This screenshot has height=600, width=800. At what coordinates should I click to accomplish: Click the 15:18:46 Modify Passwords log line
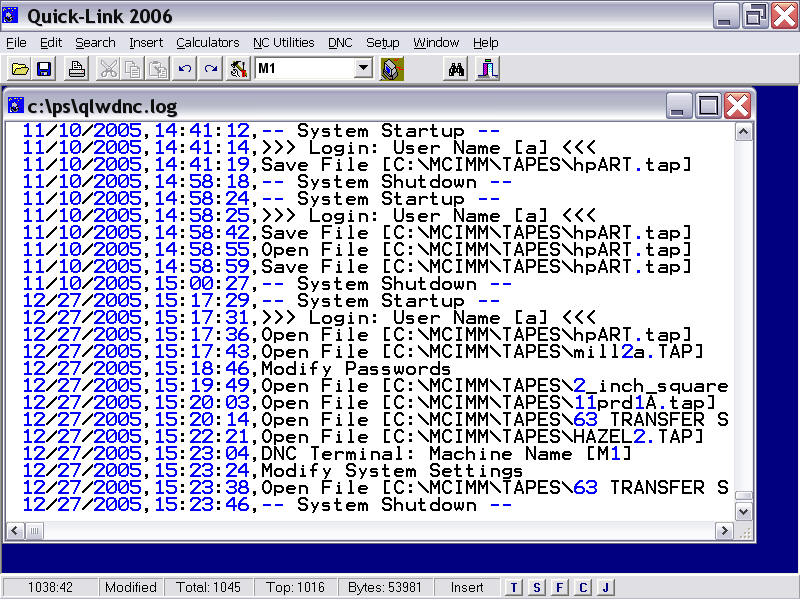coord(237,368)
